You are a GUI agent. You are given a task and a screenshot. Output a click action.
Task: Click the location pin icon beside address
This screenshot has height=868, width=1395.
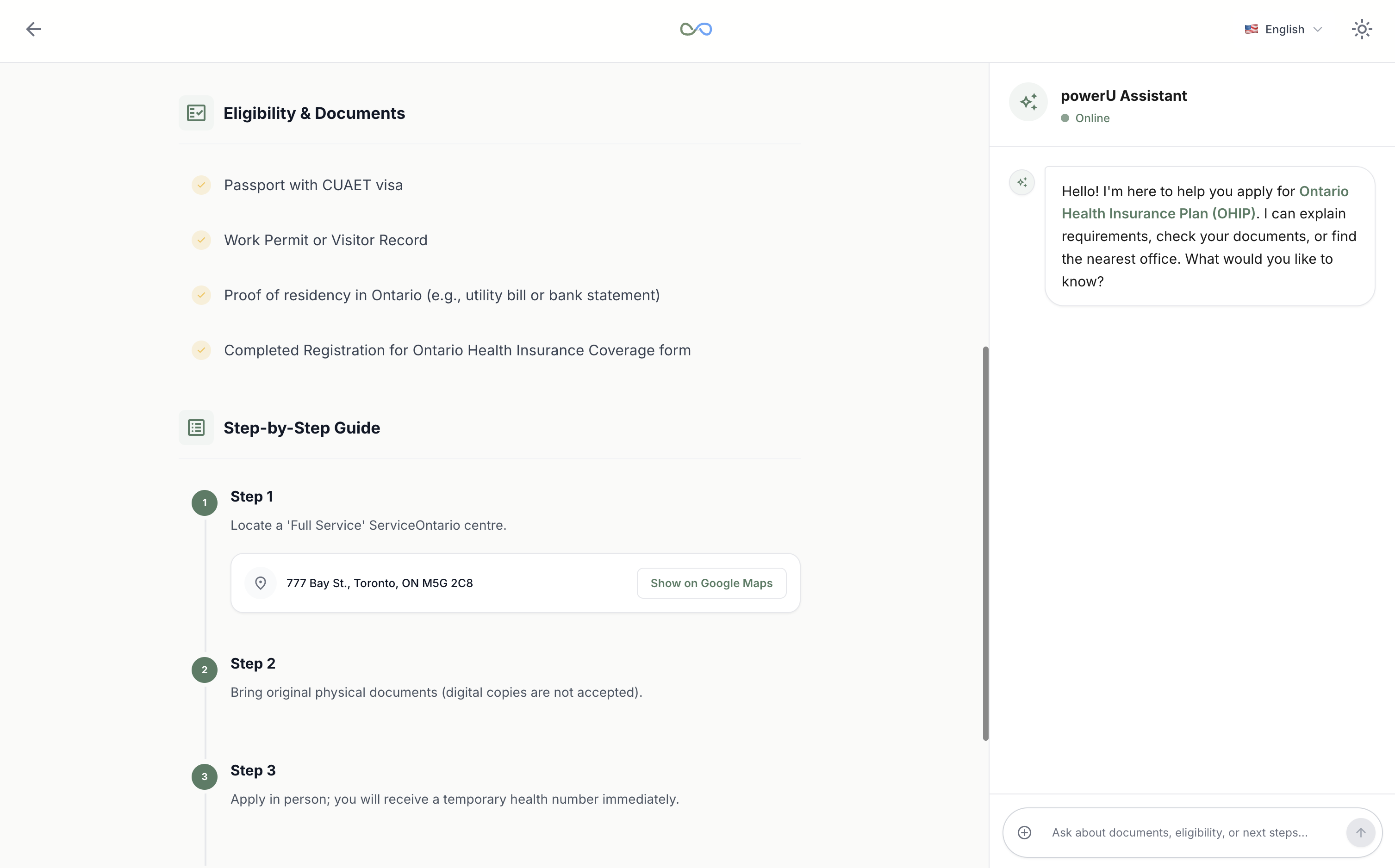[260, 583]
